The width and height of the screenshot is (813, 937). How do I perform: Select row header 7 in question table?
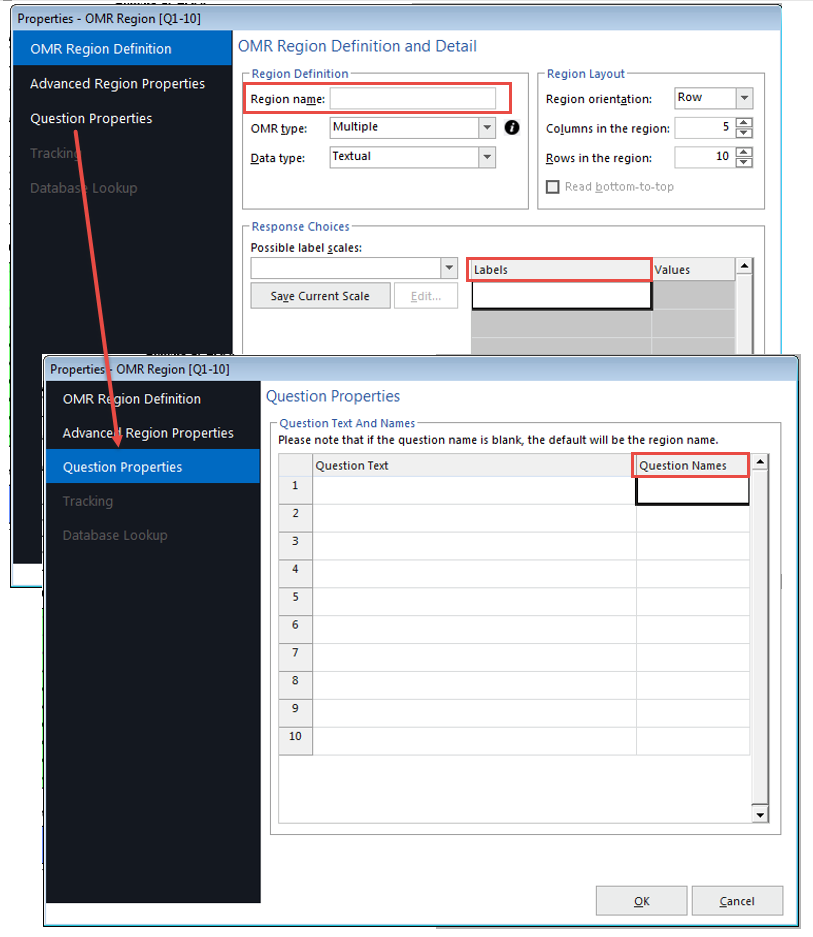tap(295, 657)
